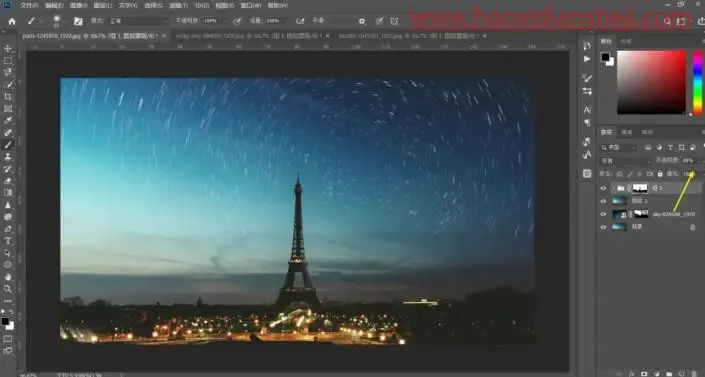The width and height of the screenshot is (705, 377).
Task: Hide the sky-828648_1920 layer
Action: coord(603,214)
